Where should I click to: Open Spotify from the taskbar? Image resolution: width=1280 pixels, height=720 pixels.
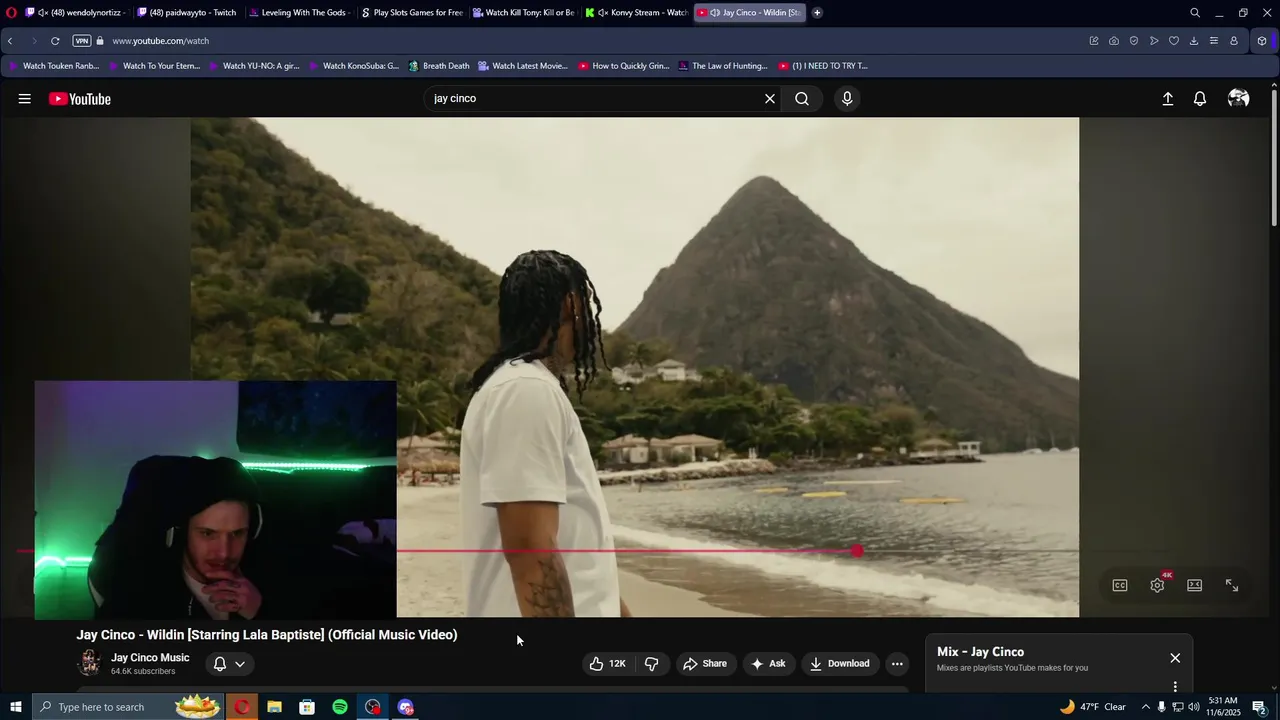point(340,707)
